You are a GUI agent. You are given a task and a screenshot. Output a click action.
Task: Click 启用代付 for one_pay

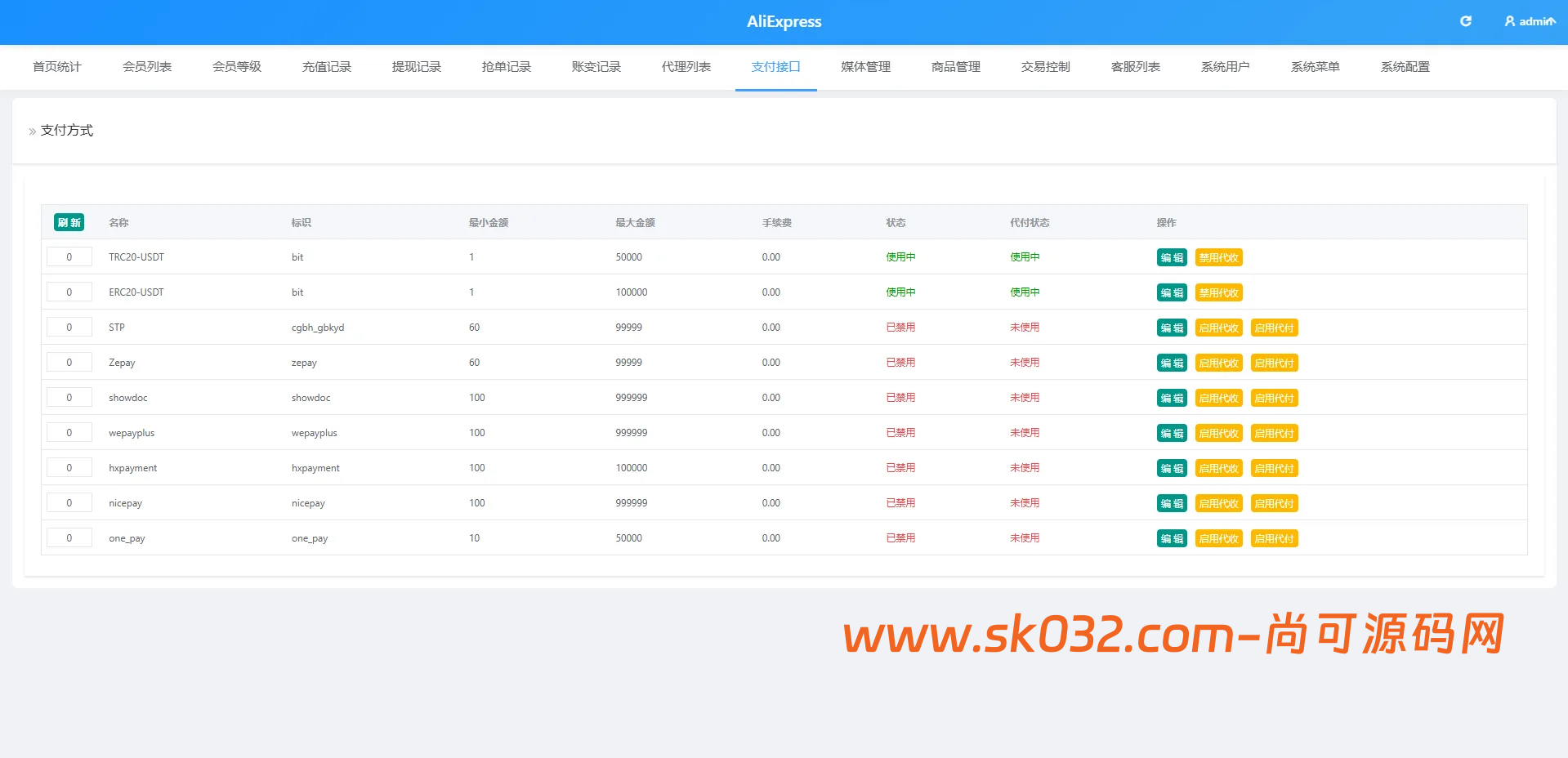1275,538
